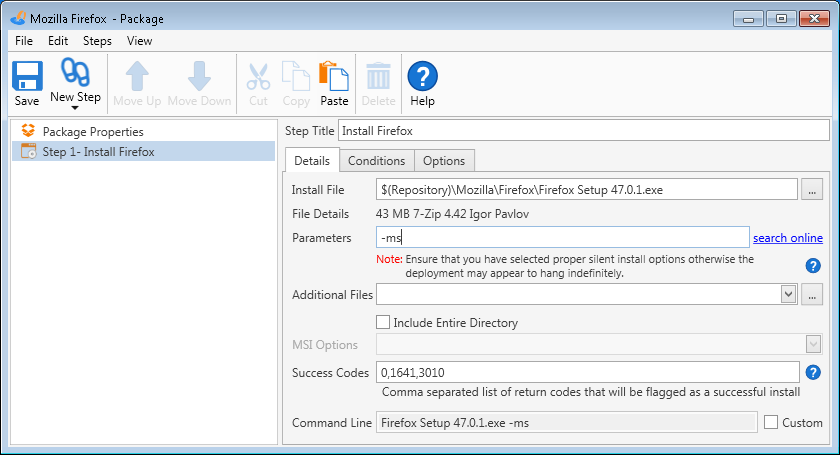Click the Delete trash can icon
The width and height of the screenshot is (840, 455).
[x=378, y=76]
